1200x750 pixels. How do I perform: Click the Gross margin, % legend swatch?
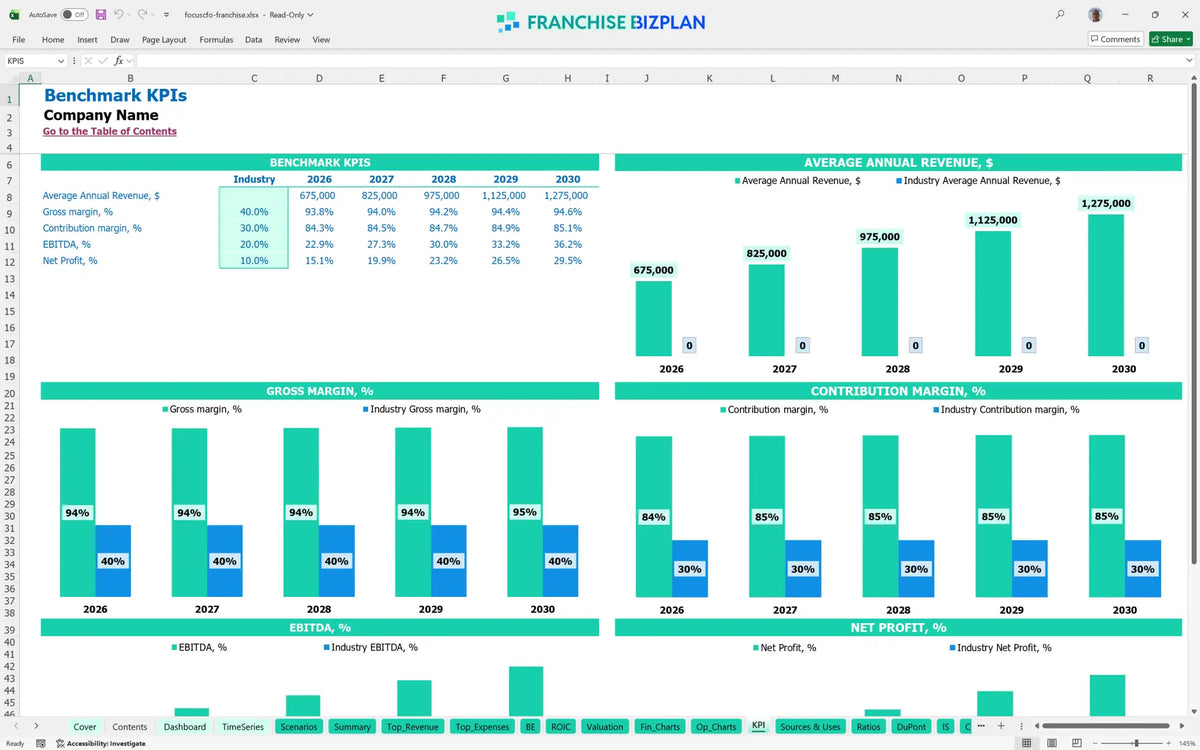click(164, 409)
